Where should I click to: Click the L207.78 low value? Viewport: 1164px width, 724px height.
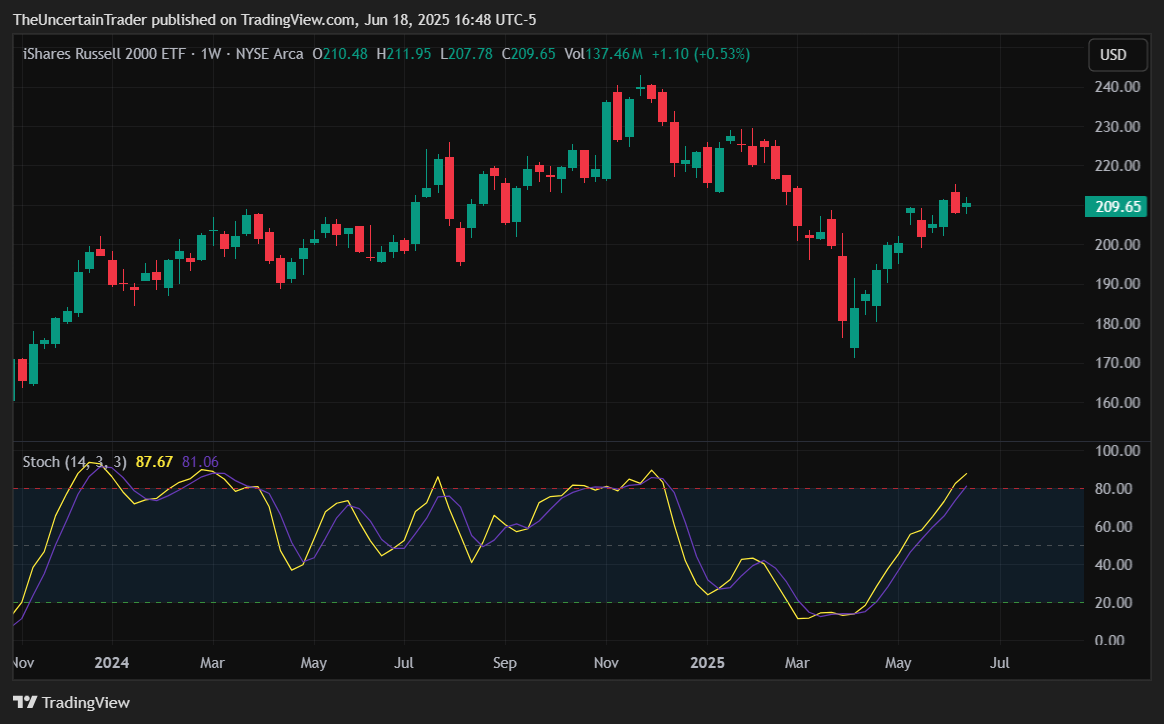tap(466, 54)
